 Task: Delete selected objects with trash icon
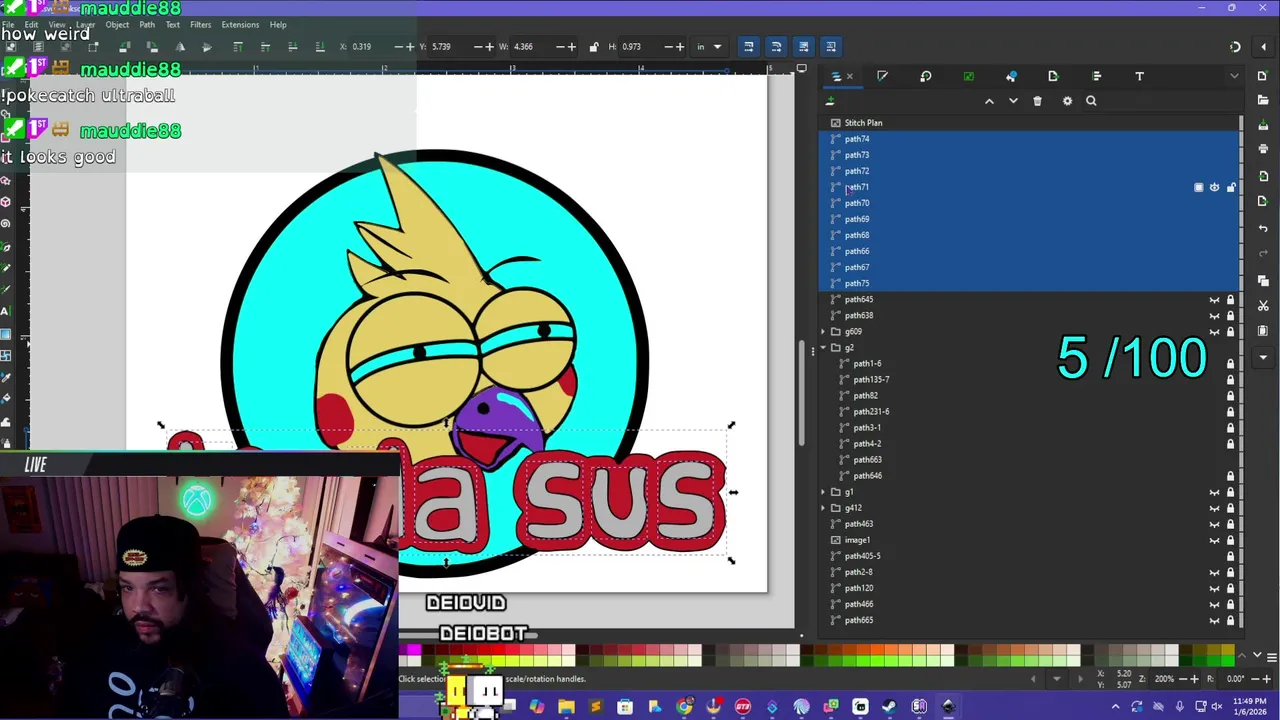point(1037,101)
